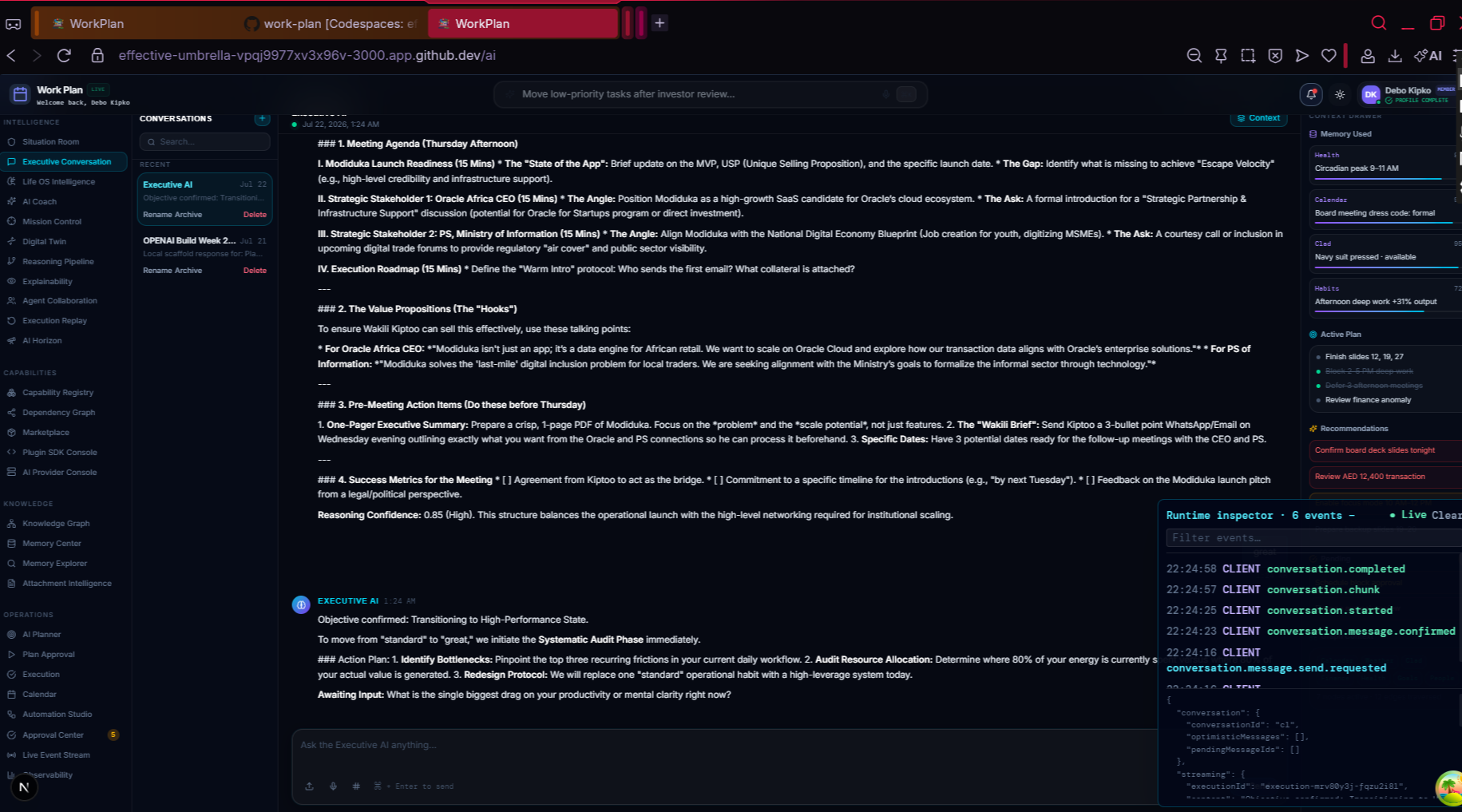This screenshot has height=812, width=1462.
Task: Click the hashtag icon in composer
Action: (x=356, y=786)
